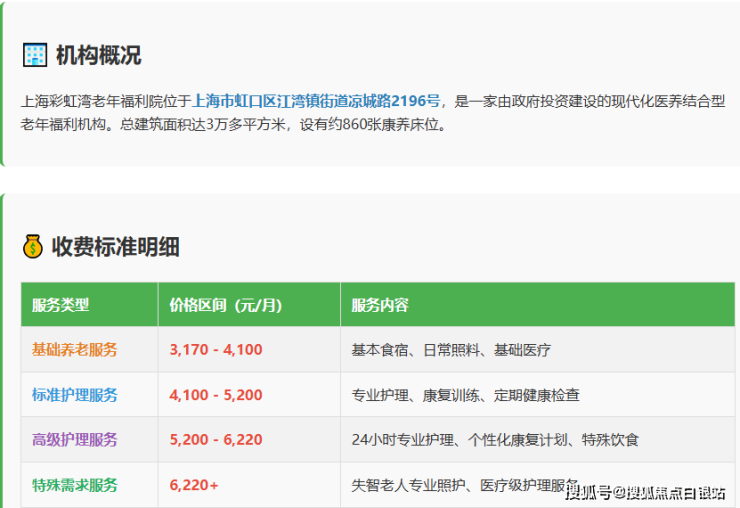Click the building icon beside 机构概况
740x508 pixels.
tap(35, 55)
